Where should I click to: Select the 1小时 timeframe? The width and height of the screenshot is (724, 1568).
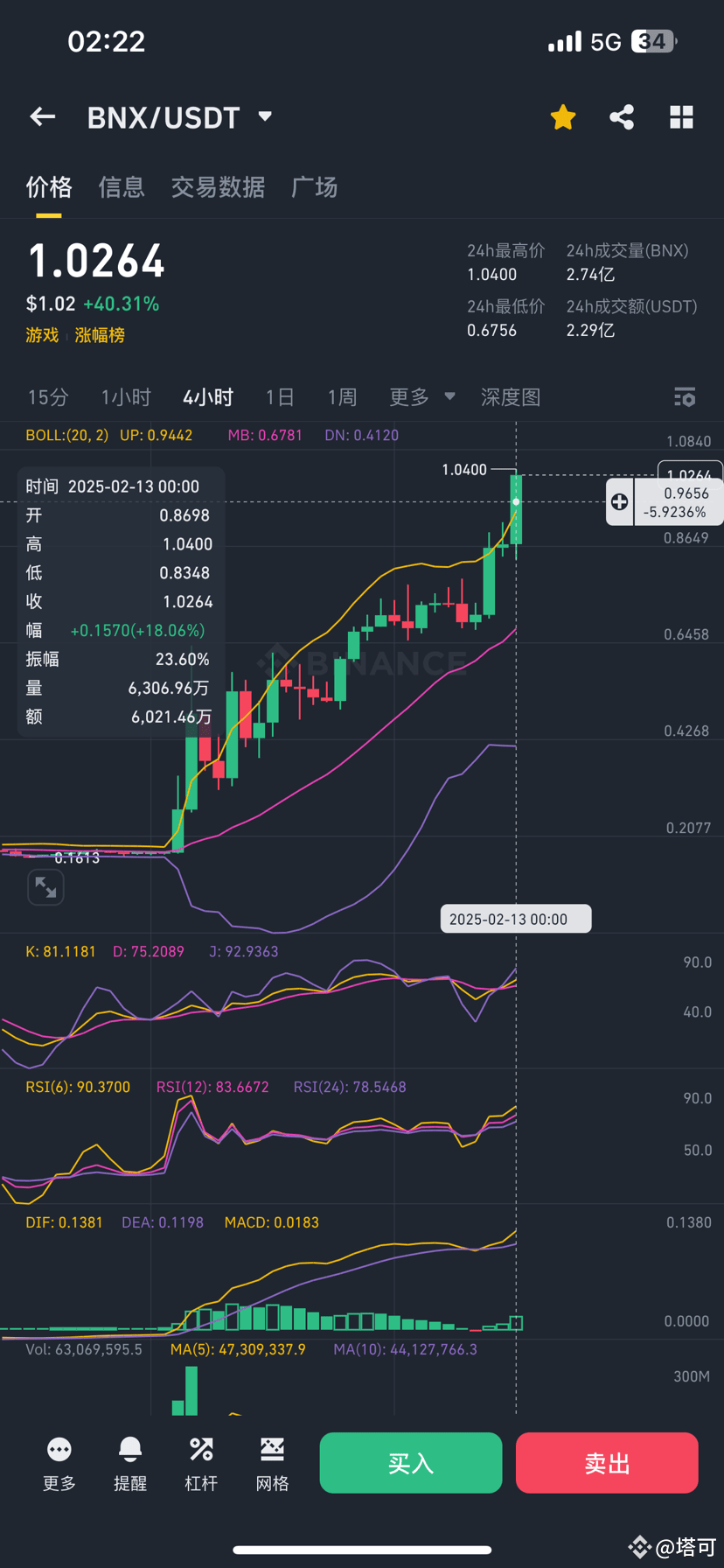(126, 397)
